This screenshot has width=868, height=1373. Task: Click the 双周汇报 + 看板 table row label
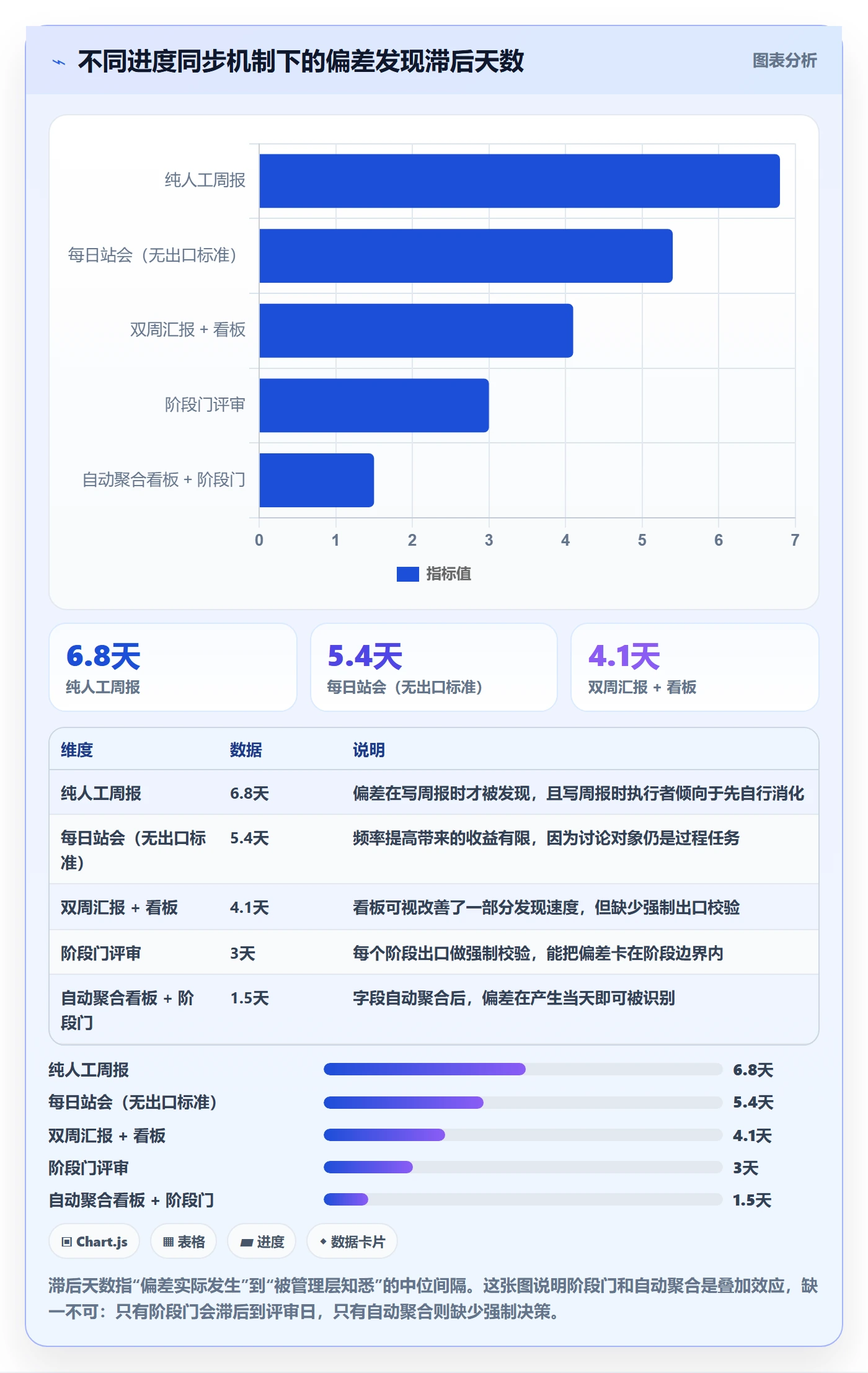pos(119,907)
